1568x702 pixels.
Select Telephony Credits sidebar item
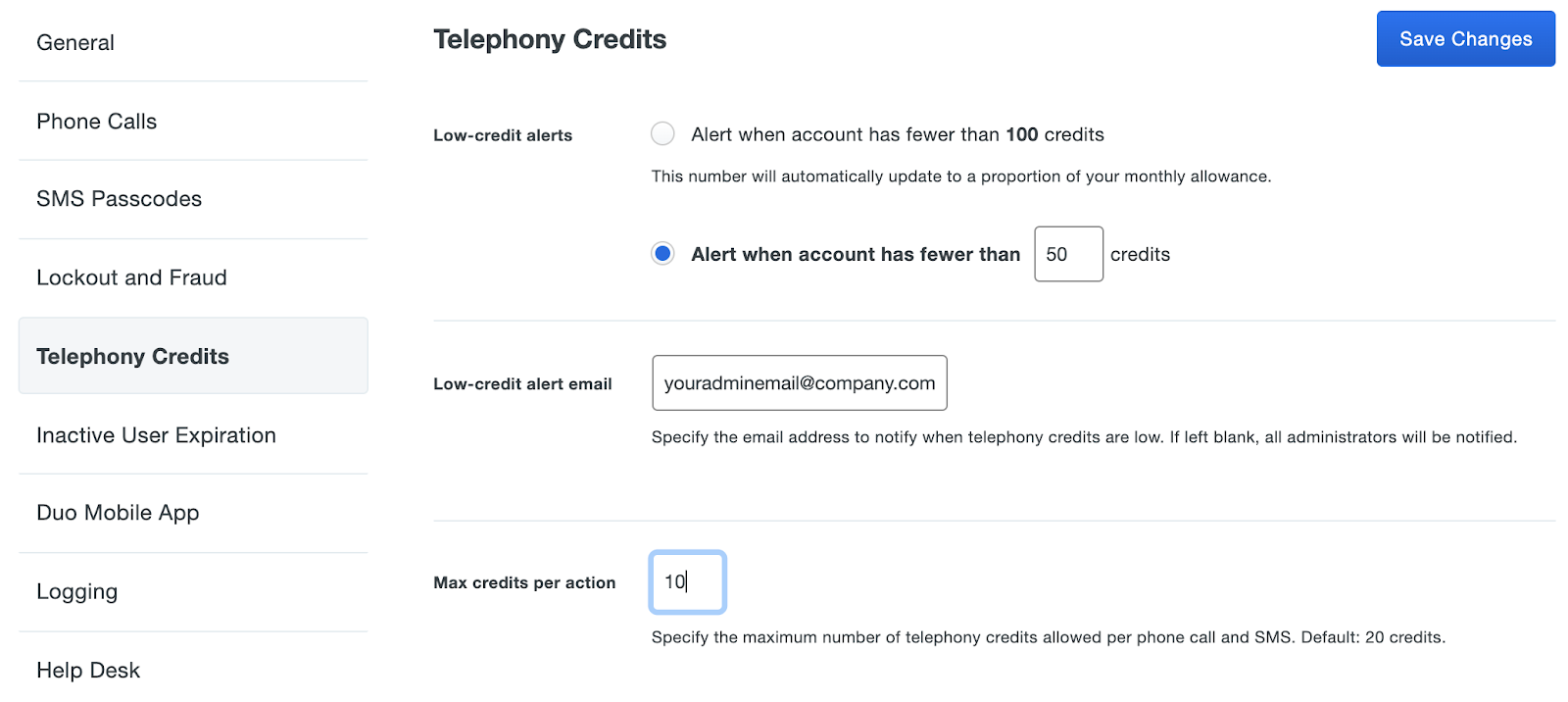click(193, 356)
